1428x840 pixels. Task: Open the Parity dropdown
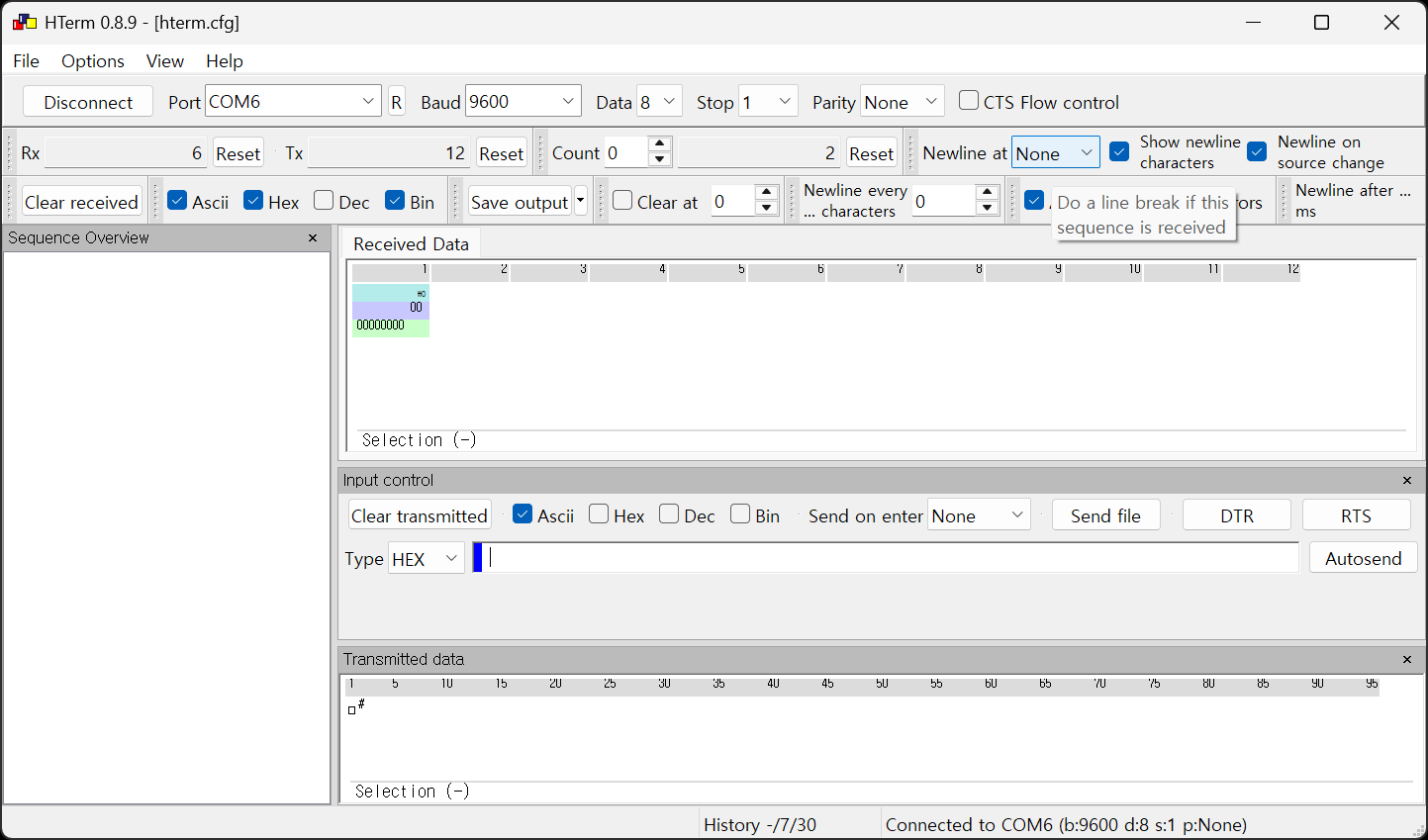pyautogui.click(x=903, y=101)
